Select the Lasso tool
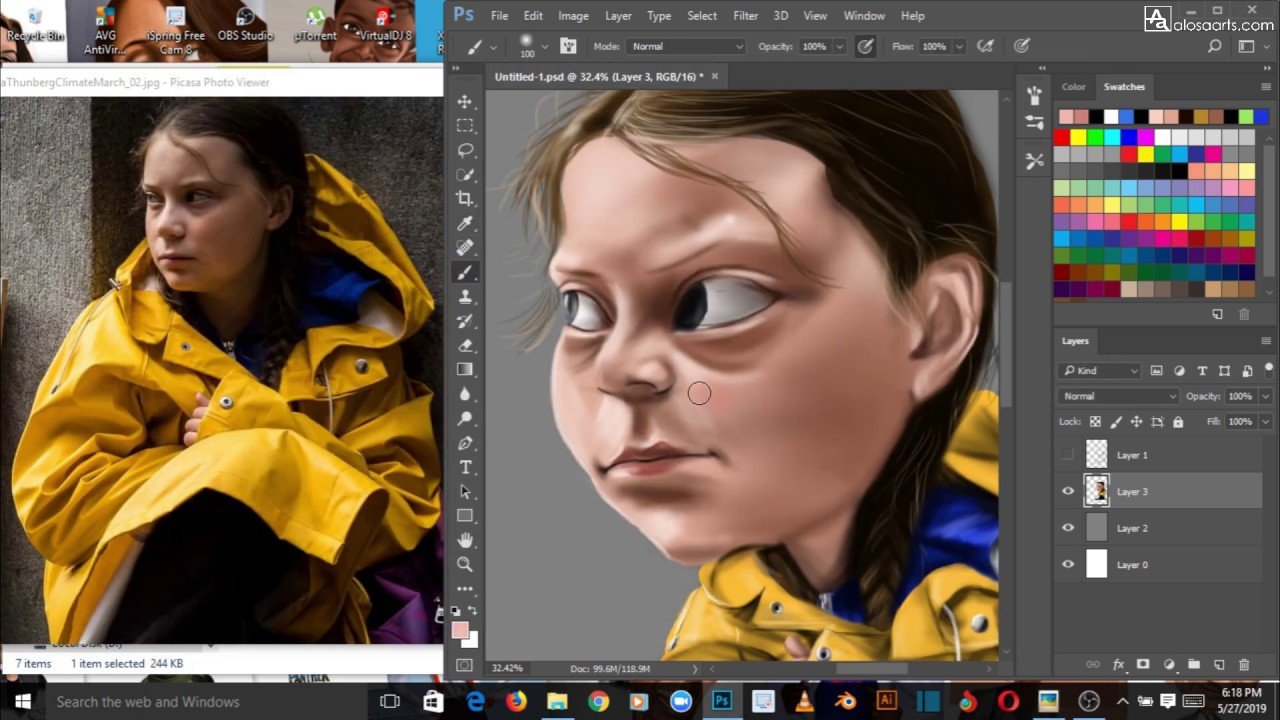The width and height of the screenshot is (1280, 720). [465, 150]
